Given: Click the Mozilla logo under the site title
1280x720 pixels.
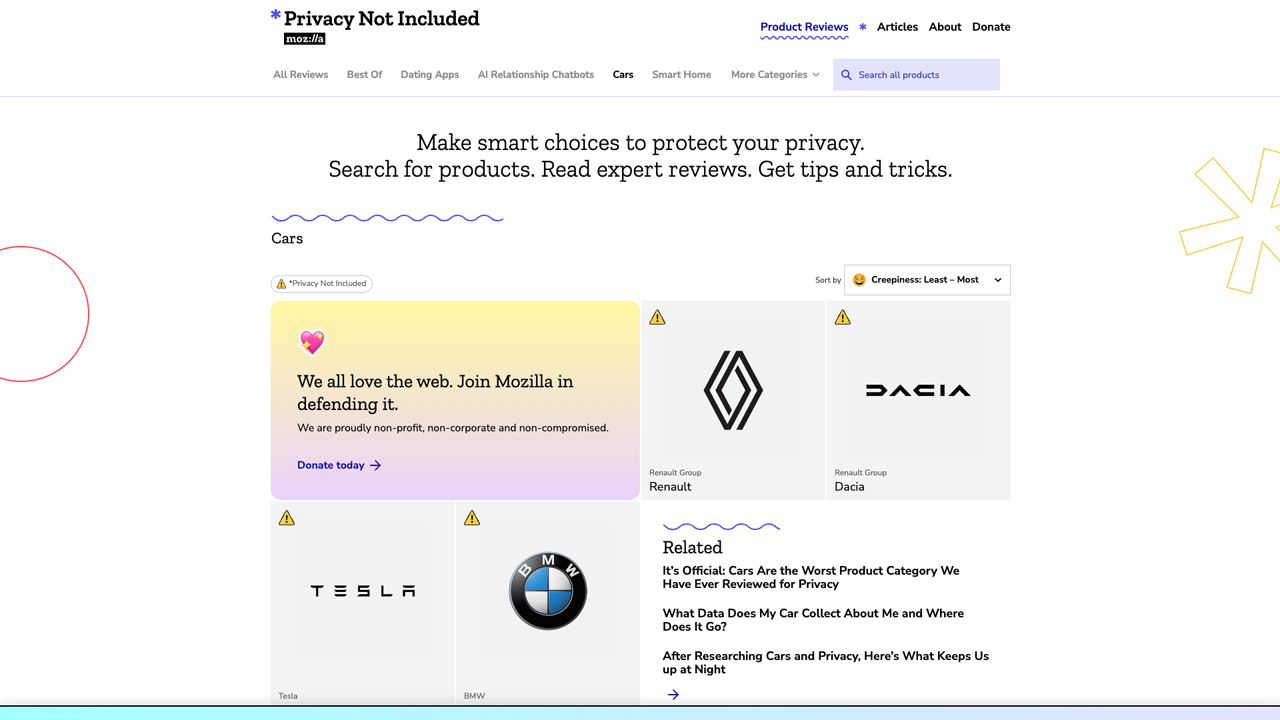Looking at the screenshot, I should tap(304, 39).
